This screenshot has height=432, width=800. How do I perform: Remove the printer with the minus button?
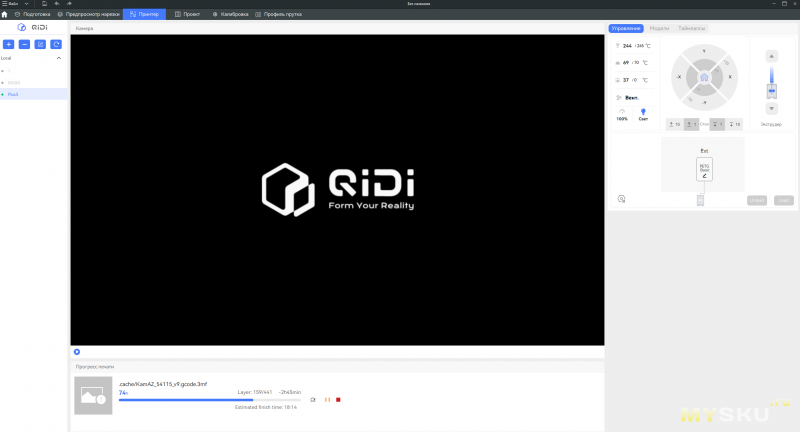click(24, 44)
